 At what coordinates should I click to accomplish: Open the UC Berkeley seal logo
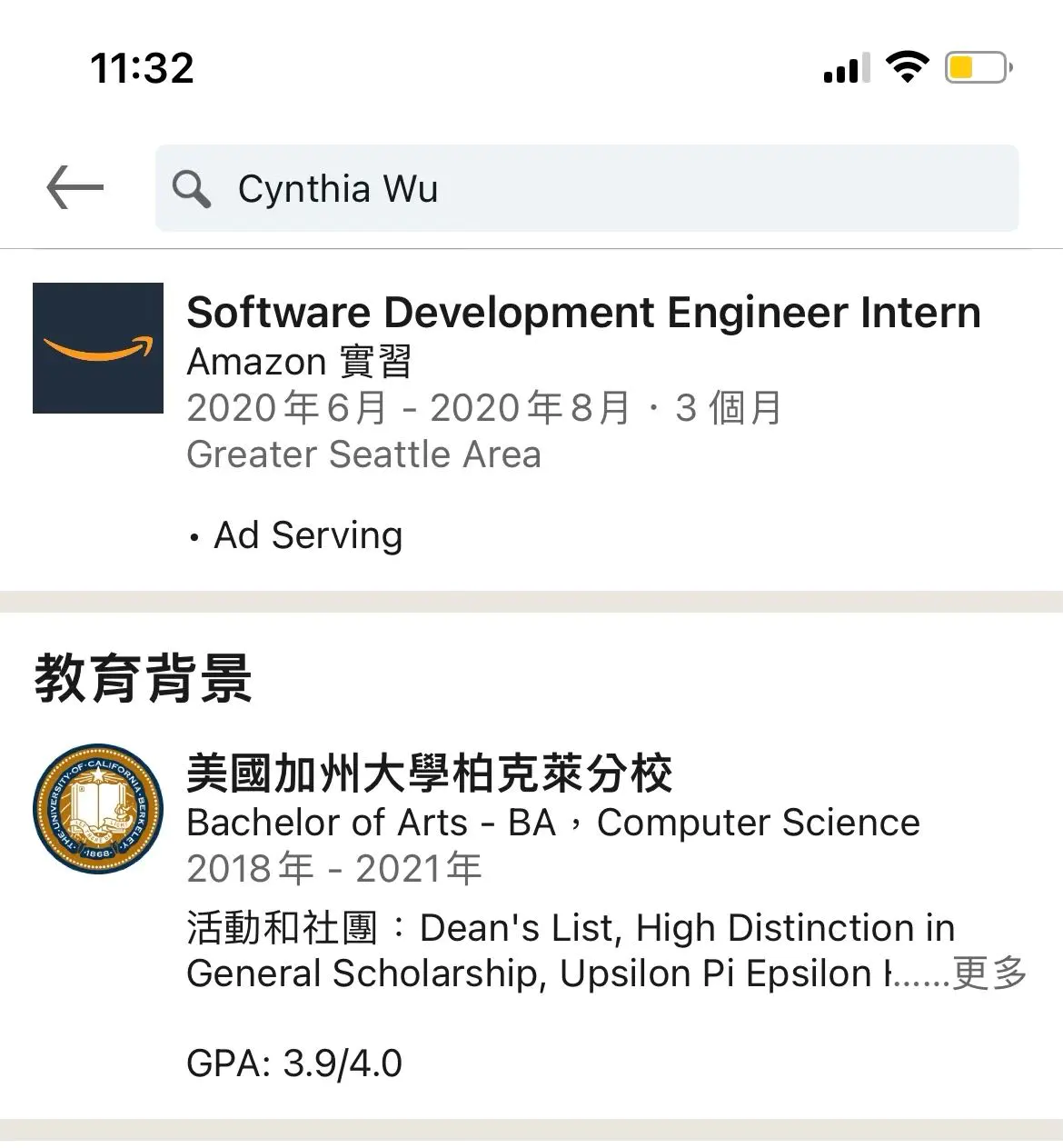[98, 809]
